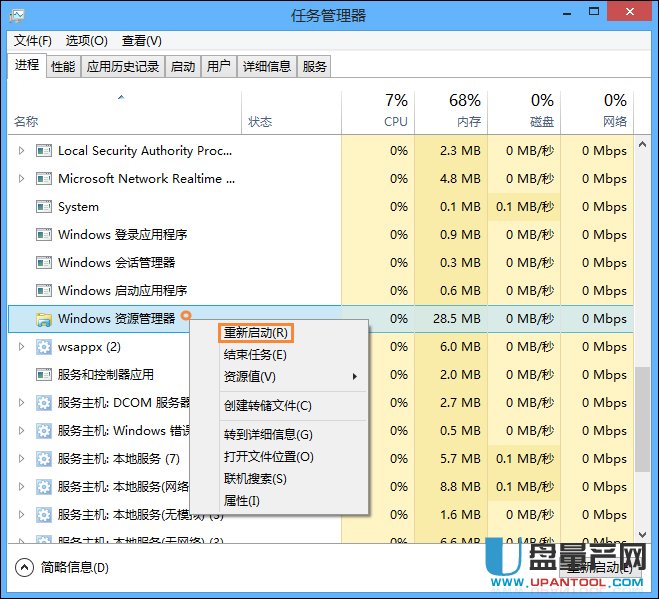
Task: Switch to the 详细信息 tab
Action: pyautogui.click(x=267, y=66)
